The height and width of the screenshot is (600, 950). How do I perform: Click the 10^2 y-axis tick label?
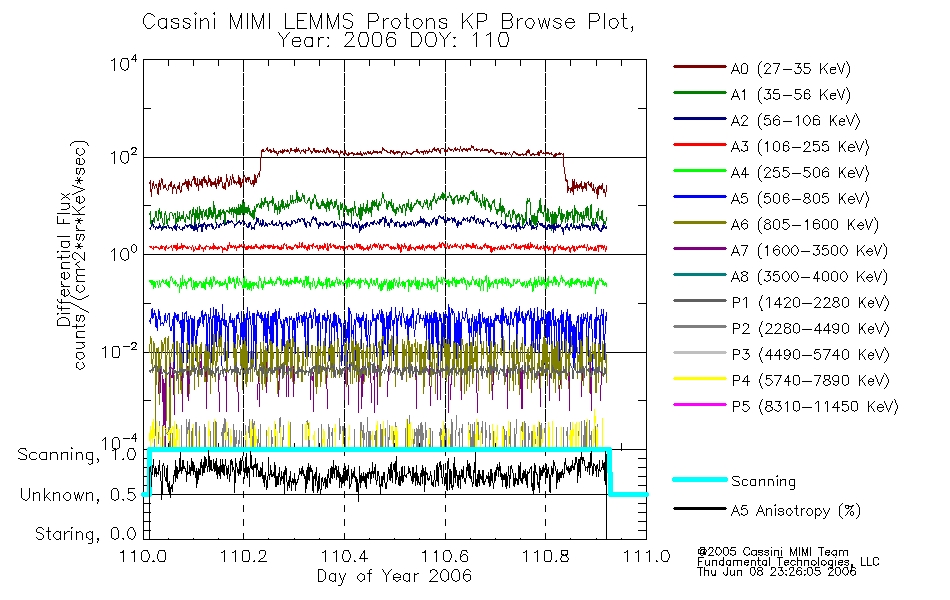coord(124,158)
